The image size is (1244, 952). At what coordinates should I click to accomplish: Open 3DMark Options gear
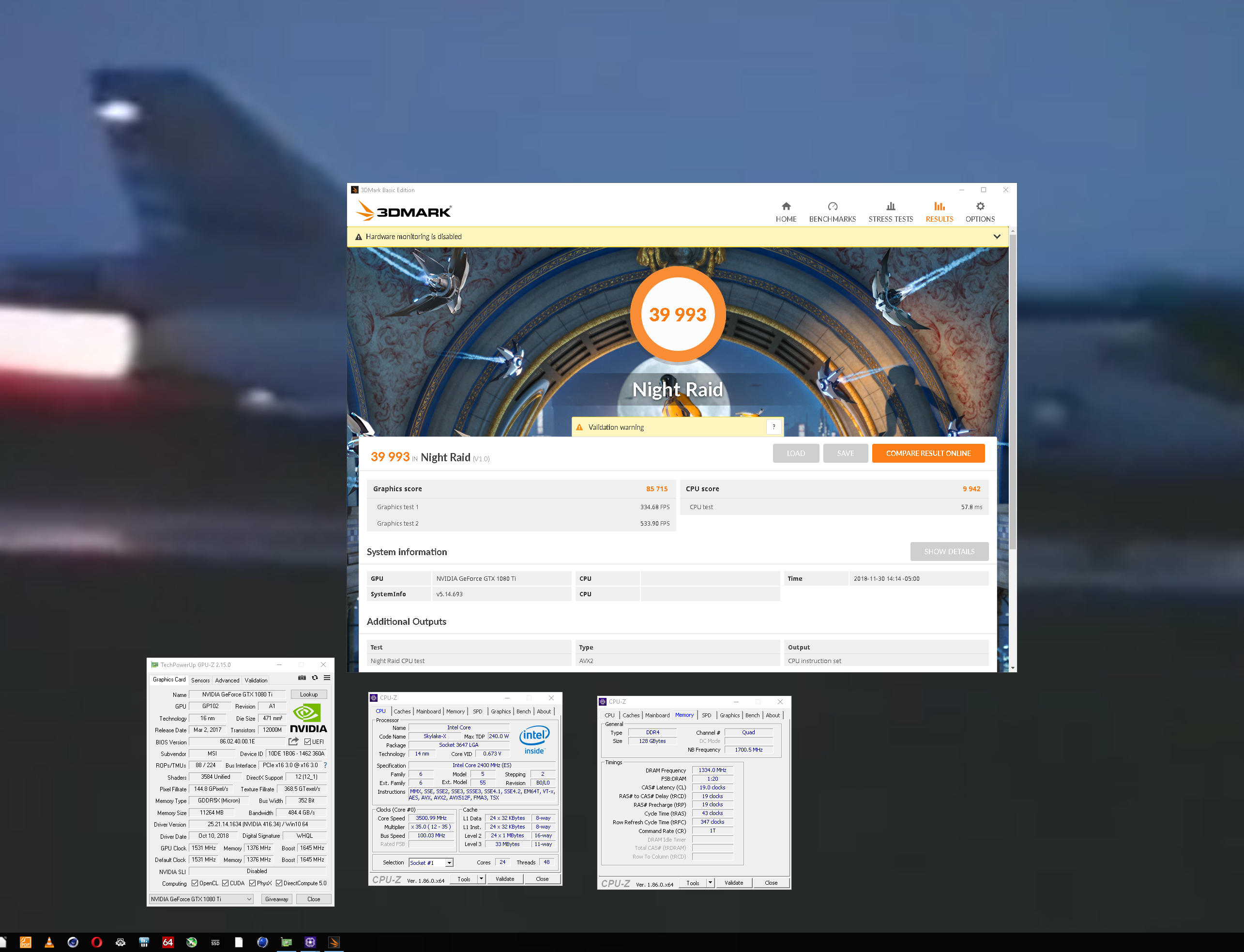980,212
